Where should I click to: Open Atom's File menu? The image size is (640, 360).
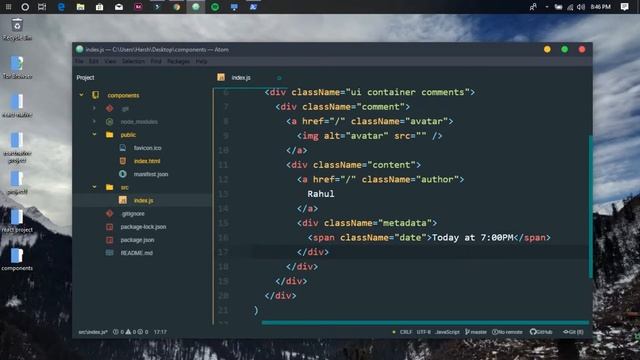coord(79,61)
